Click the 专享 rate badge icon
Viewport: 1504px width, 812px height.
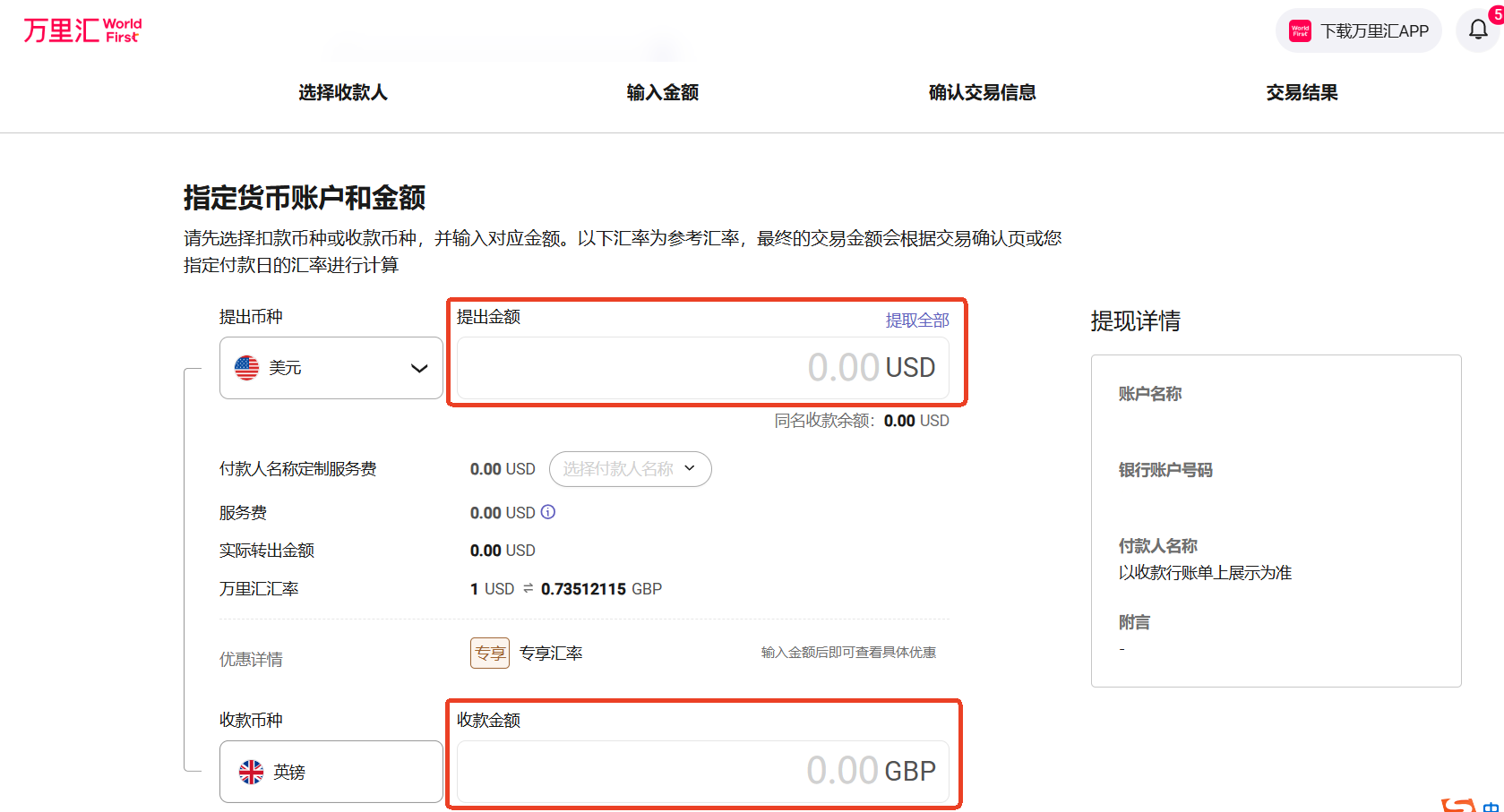tap(490, 653)
